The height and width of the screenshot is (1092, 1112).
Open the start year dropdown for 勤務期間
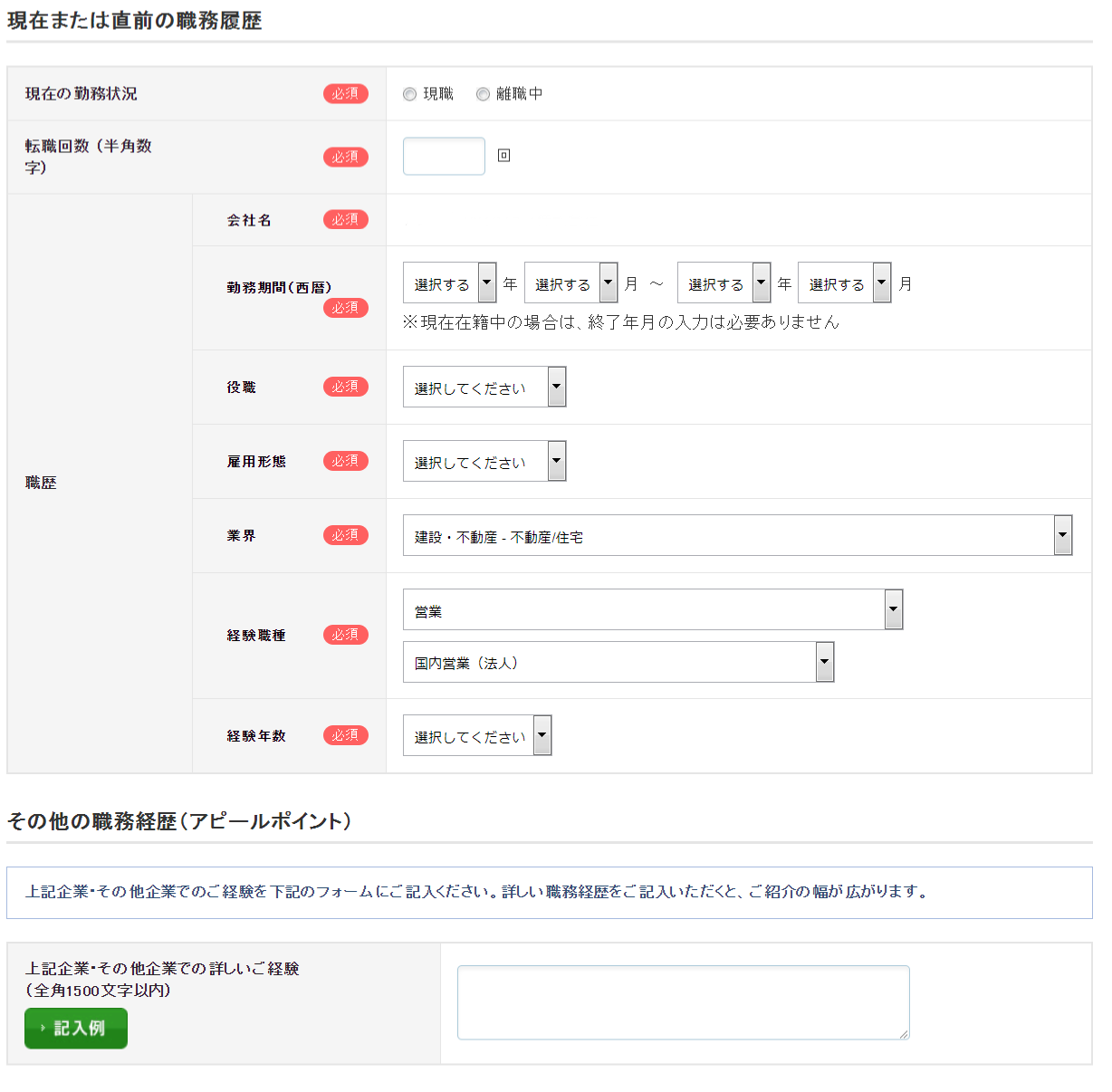[450, 283]
